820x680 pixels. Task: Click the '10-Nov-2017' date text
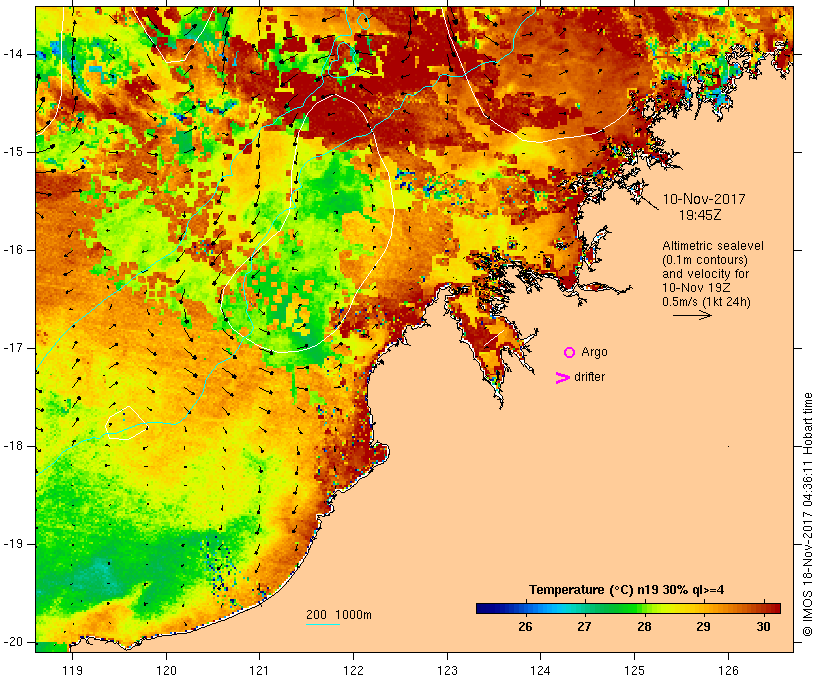[x=704, y=199]
